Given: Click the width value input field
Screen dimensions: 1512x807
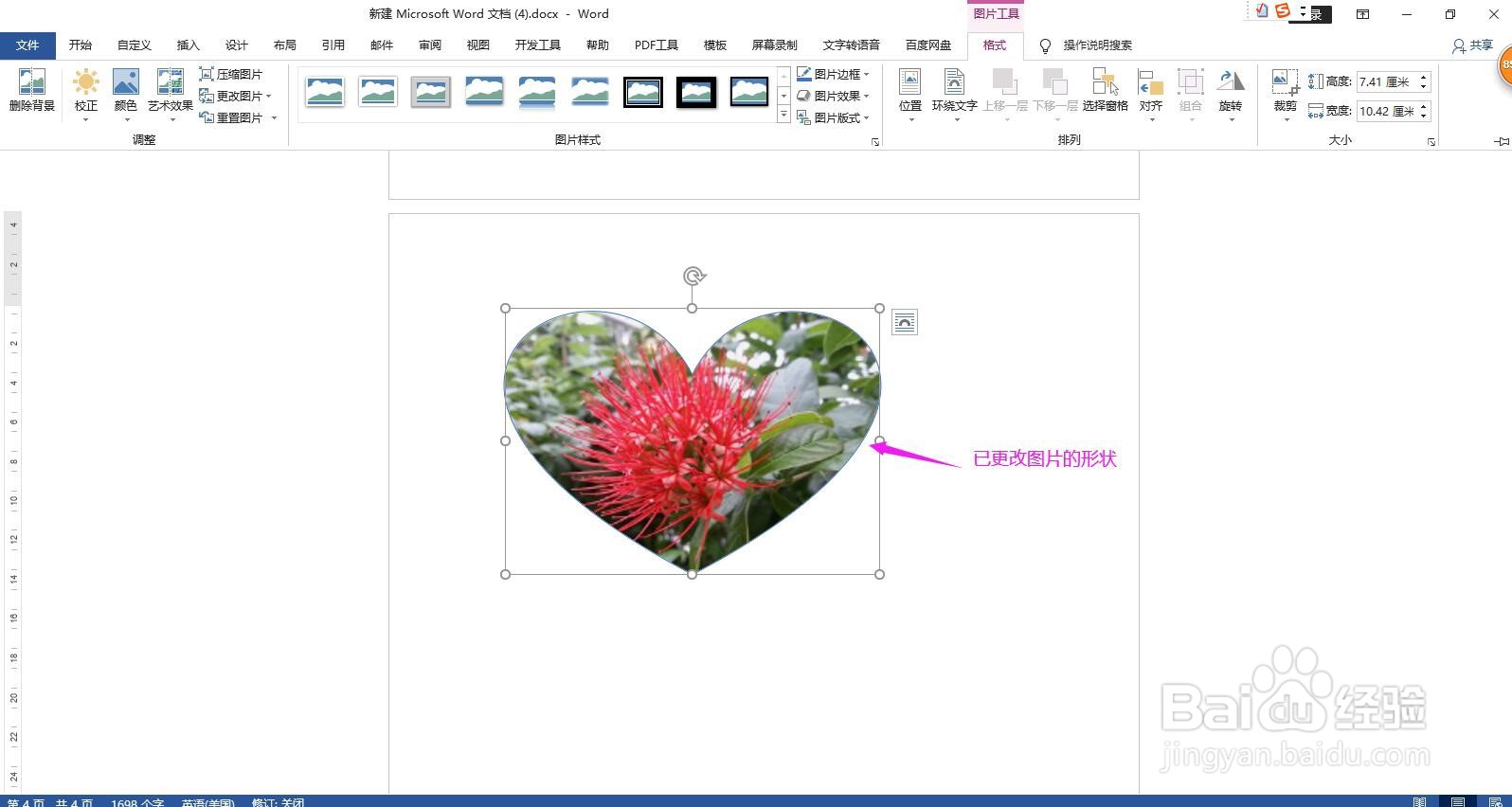Looking at the screenshot, I should coord(1386,112).
